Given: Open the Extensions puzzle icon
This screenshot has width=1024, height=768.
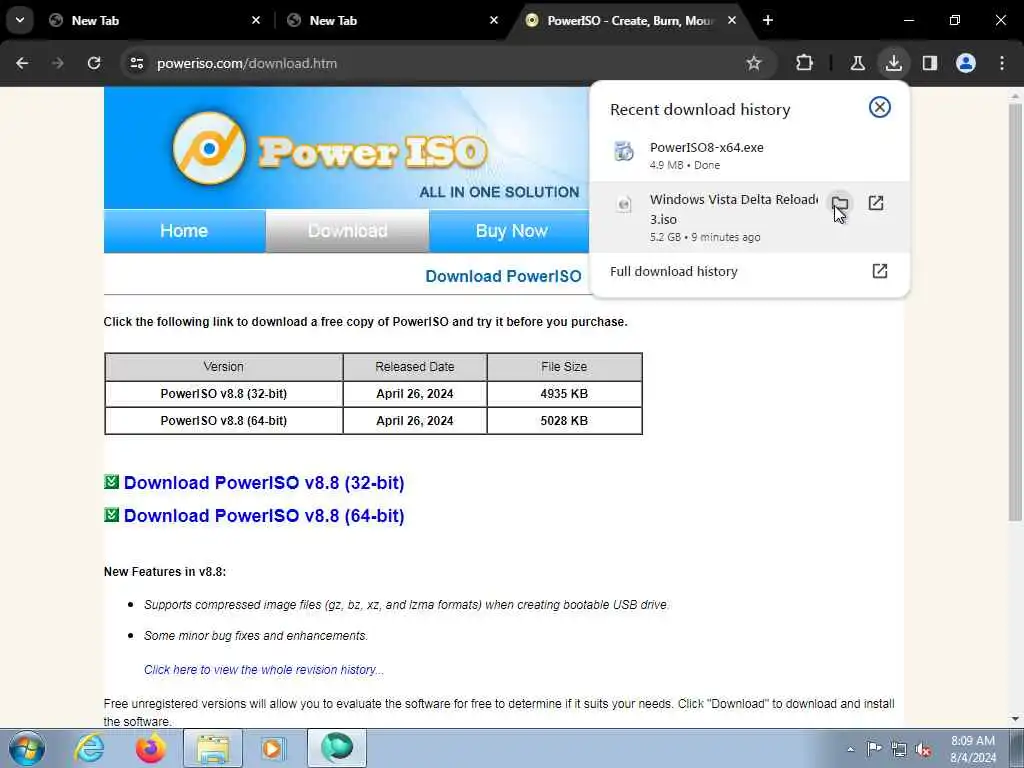Looking at the screenshot, I should (805, 63).
